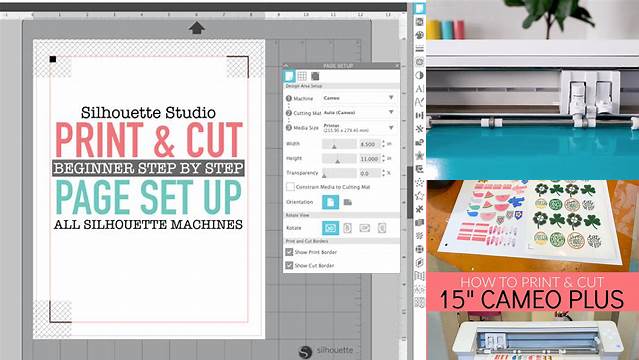Open the registration marks tab icon

tap(315, 76)
